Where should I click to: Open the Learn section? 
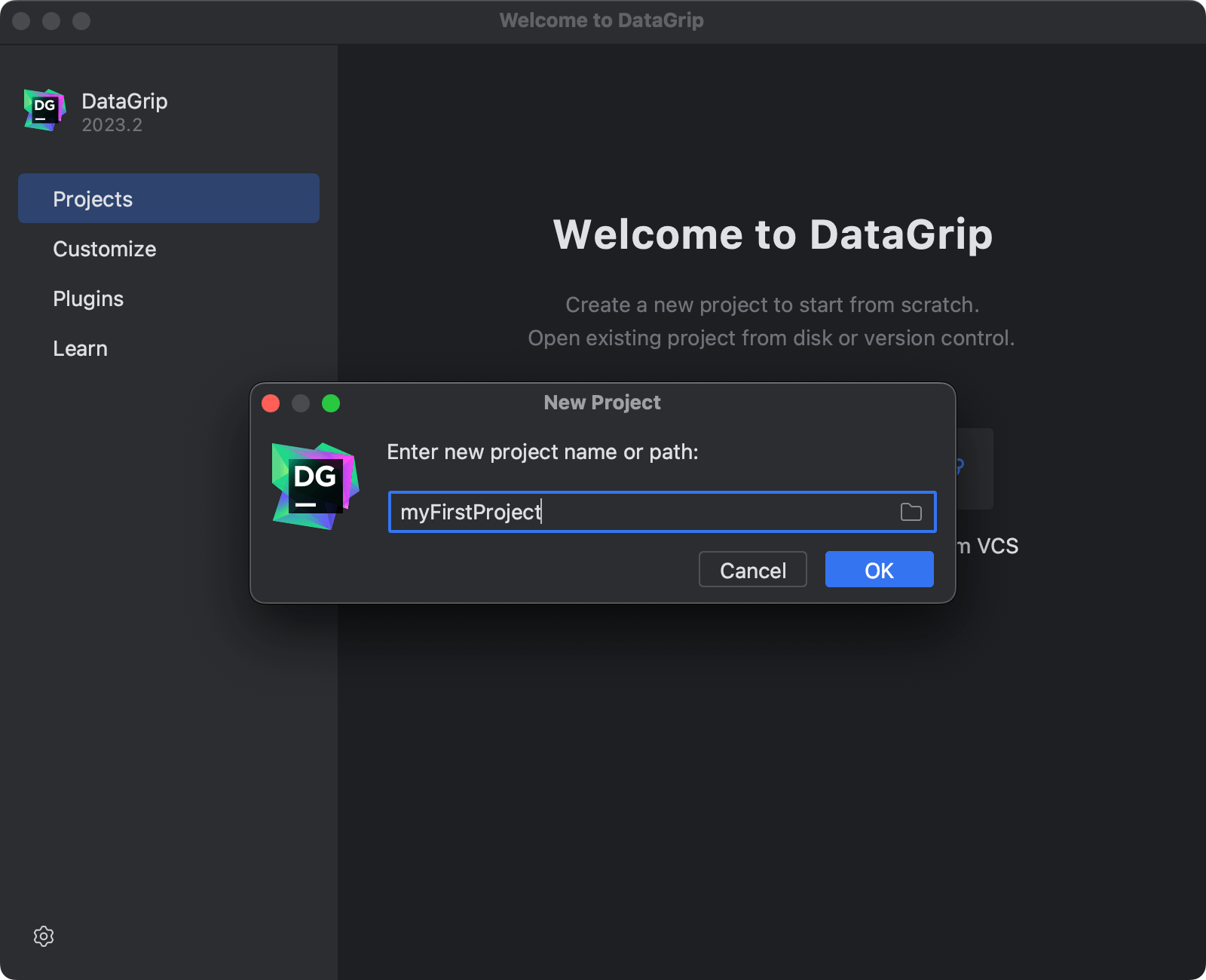click(x=80, y=348)
